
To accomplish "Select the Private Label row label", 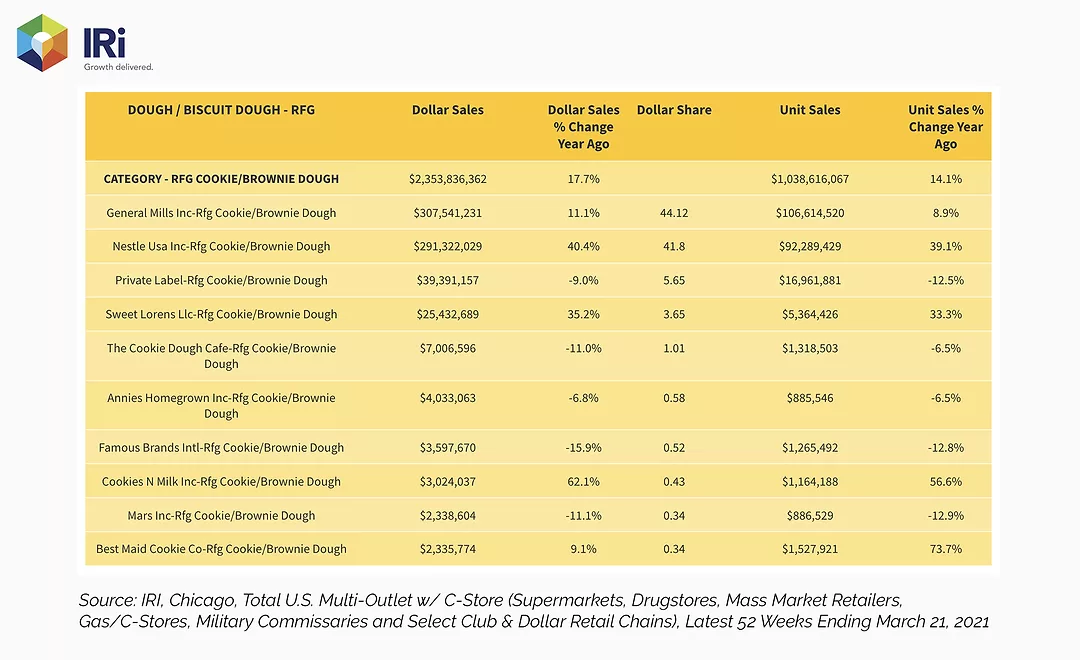I will (221, 280).
